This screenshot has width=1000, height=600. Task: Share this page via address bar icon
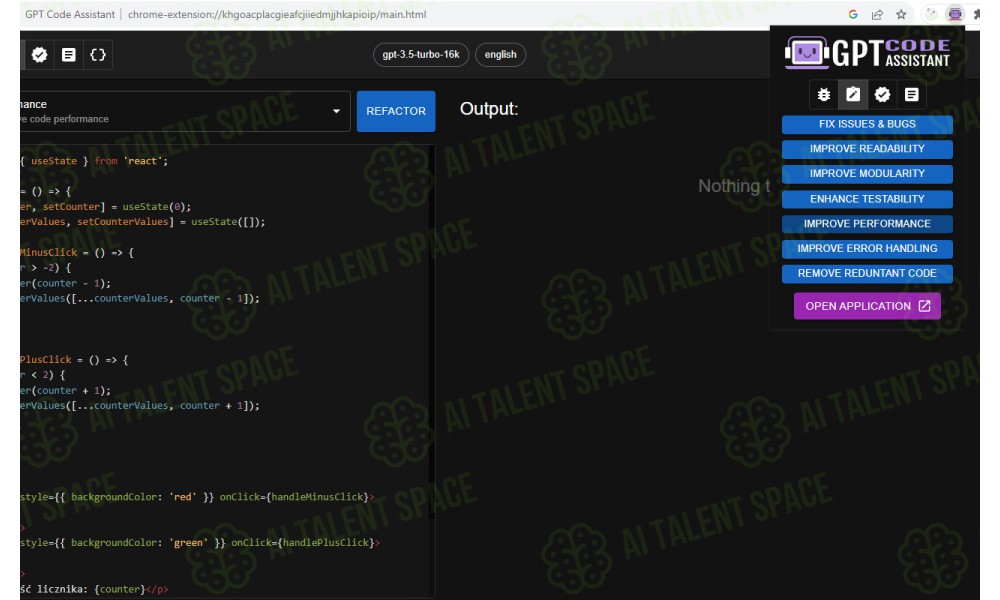tap(877, 14)
